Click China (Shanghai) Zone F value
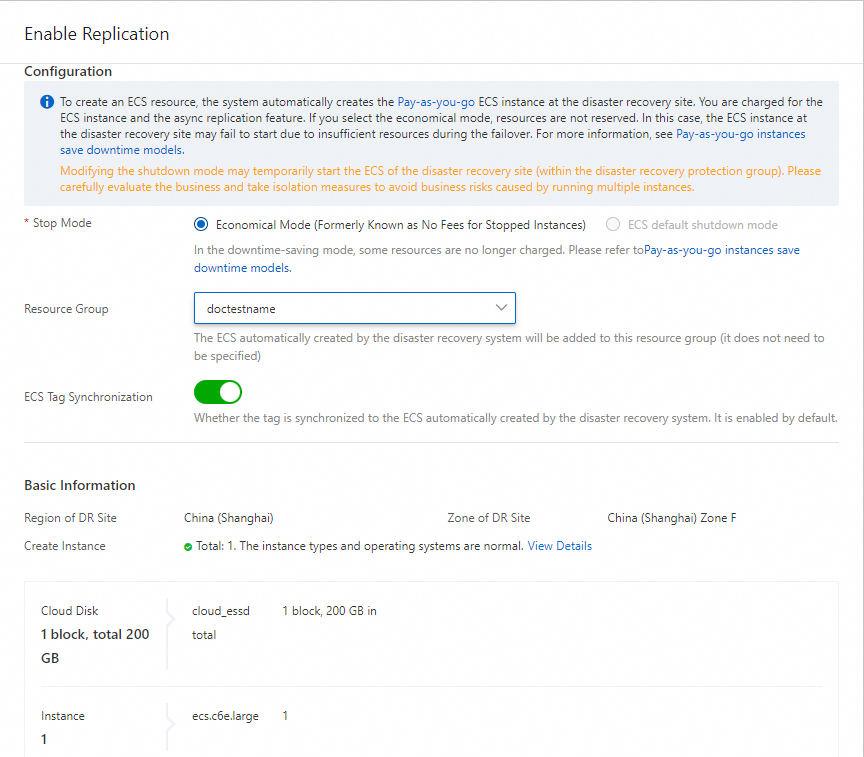Screen dimensions: 864x757 [672, 518]
